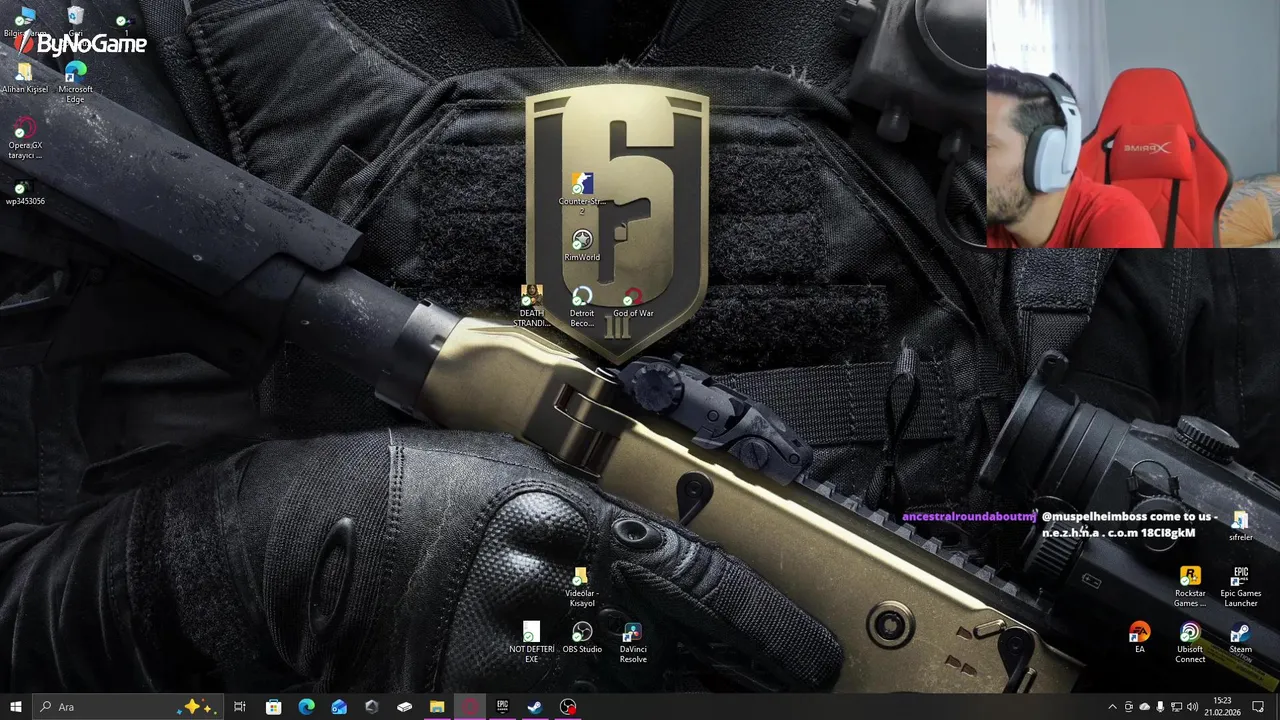The width and height of the screenshot is (1280, 720).
Task: Open the clock and date flyout
Action: [1221, 707]
